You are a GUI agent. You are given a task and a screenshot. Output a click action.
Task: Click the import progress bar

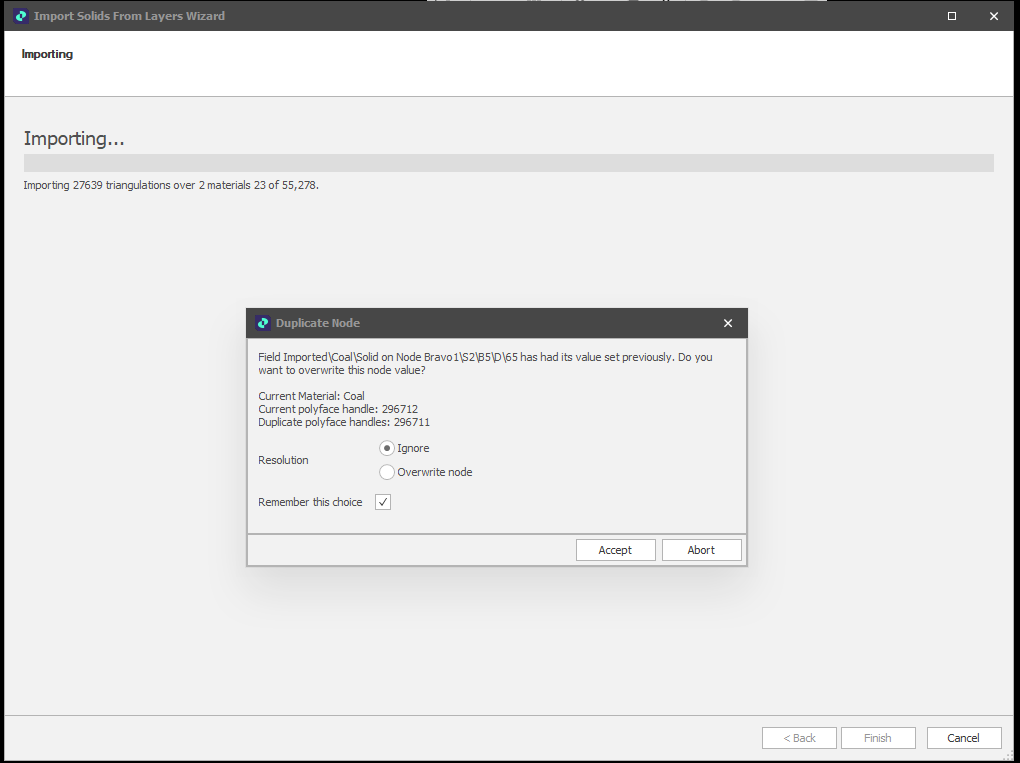coord(508,162)
